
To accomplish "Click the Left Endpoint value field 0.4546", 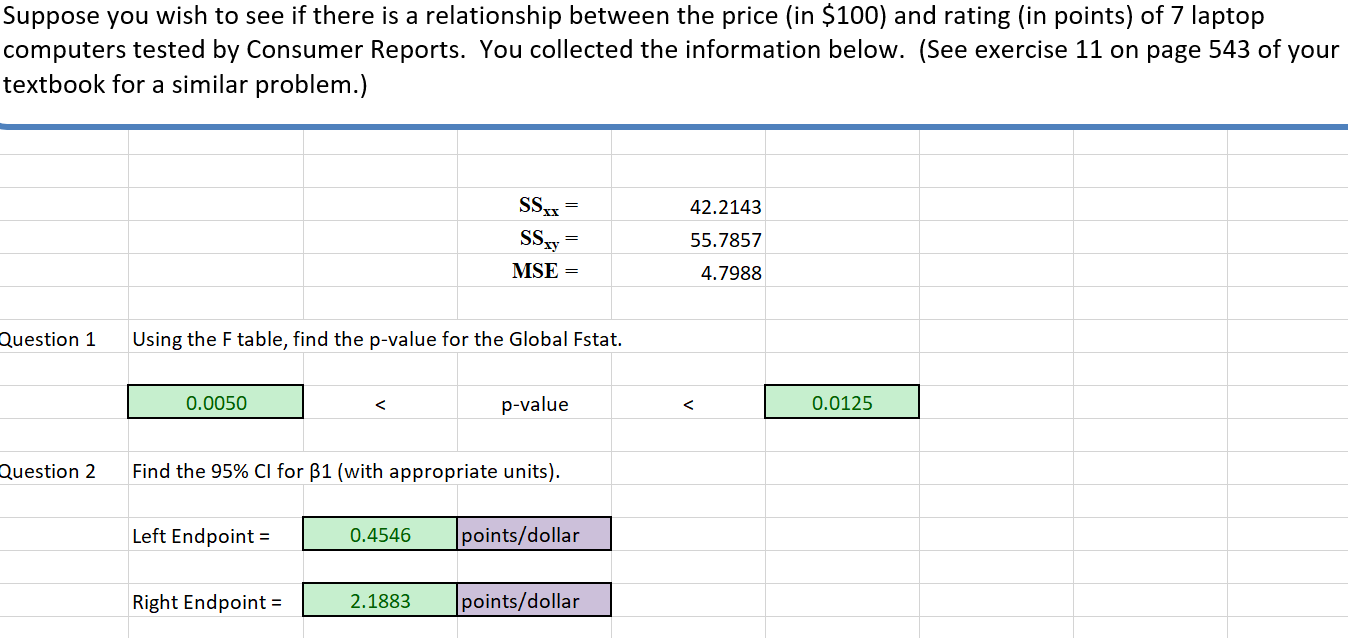I will [380, 535].
